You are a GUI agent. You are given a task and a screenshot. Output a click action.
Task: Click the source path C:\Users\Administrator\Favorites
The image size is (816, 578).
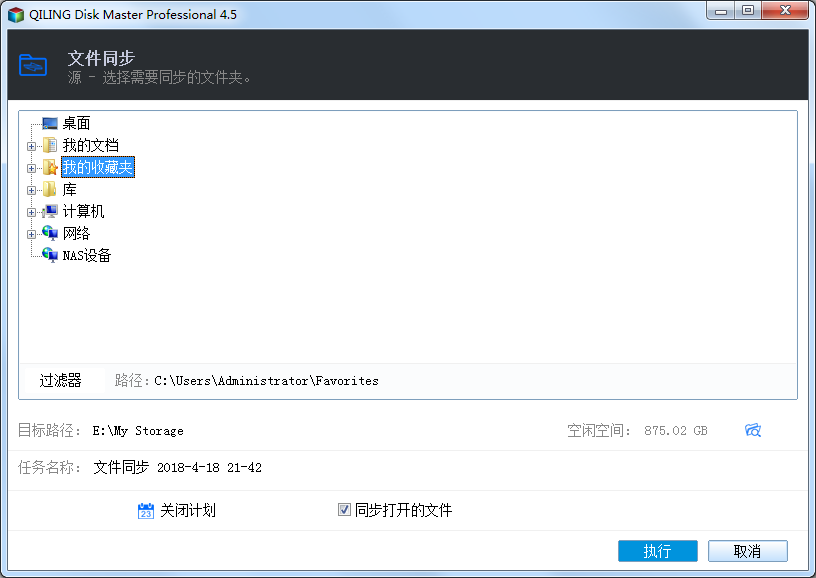pos(266,381)
